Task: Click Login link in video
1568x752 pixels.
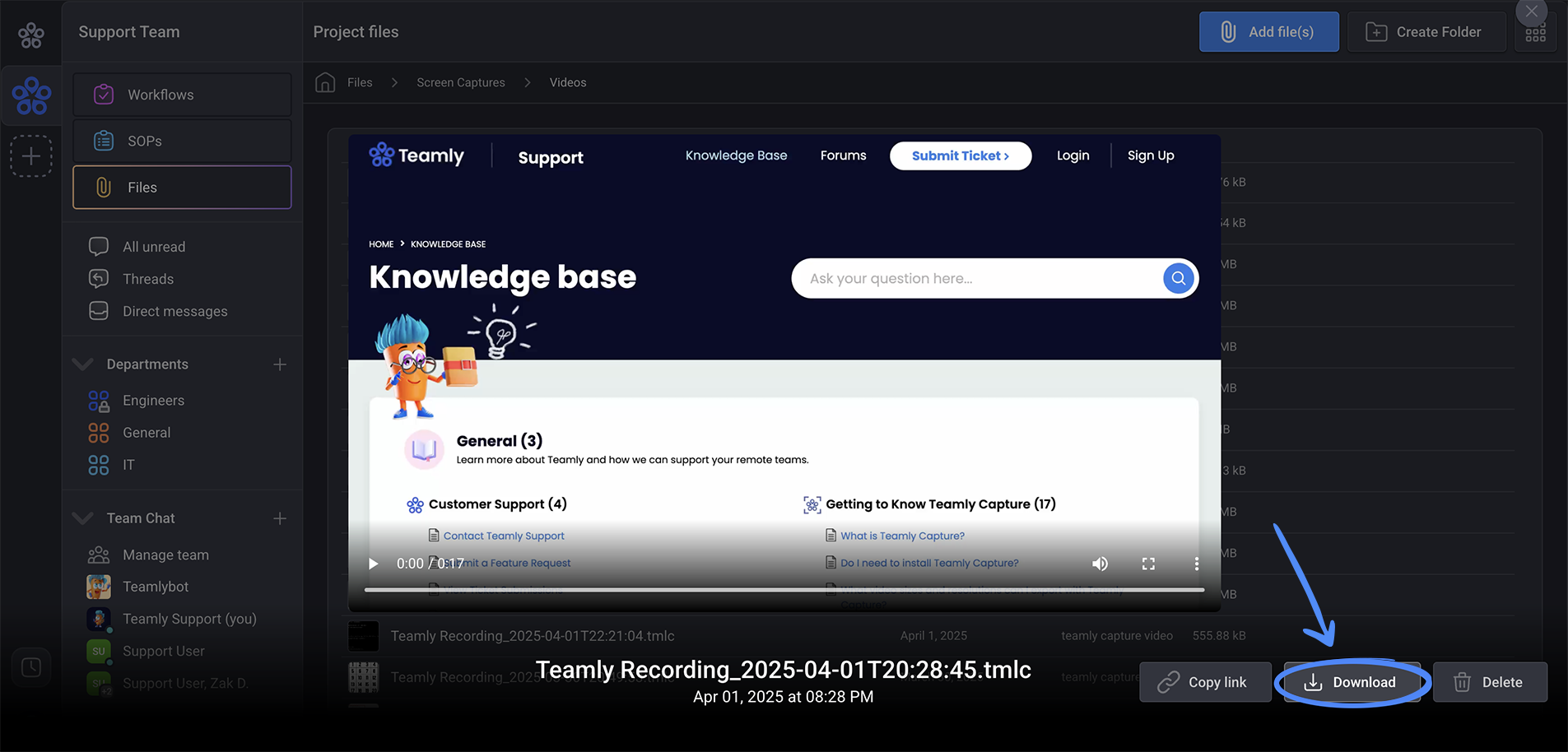Action: [x=1072, y=156]
